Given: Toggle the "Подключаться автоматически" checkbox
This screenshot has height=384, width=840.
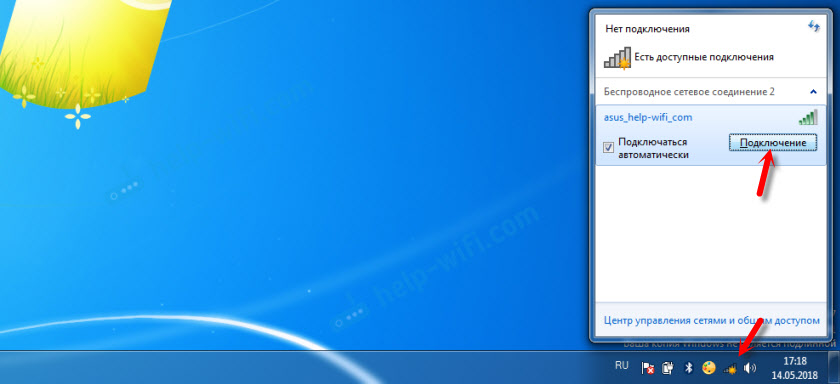Looking at the screenshot, I should point(609,147).
